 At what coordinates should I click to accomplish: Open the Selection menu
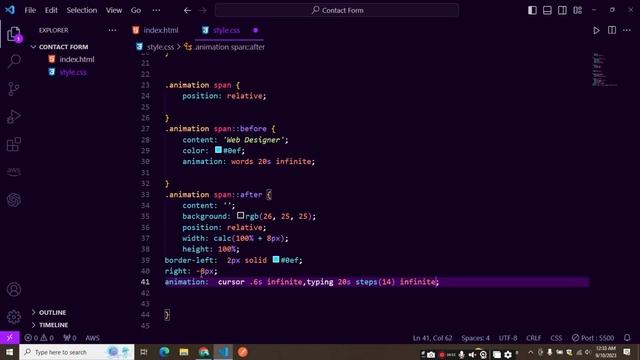click(x=82, y=10)
